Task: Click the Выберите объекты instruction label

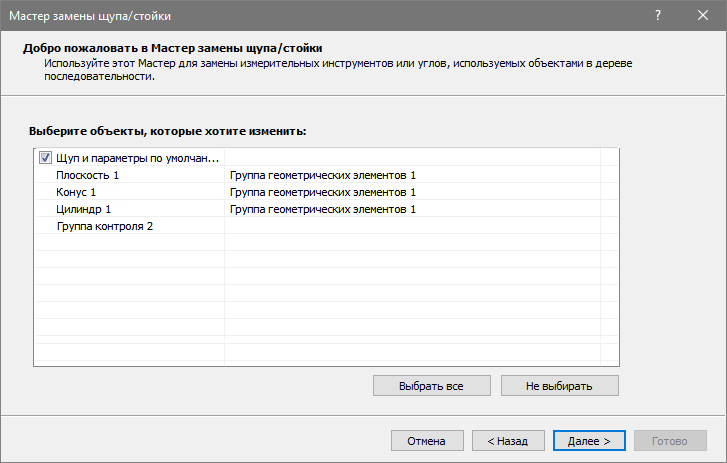Action: tap(167, 131)
